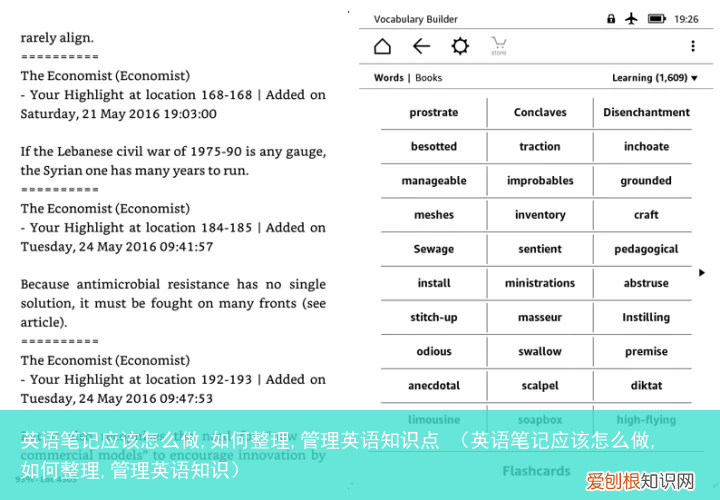Click highlight header at location 184-185
720x500 pixels.
point(173,237)
